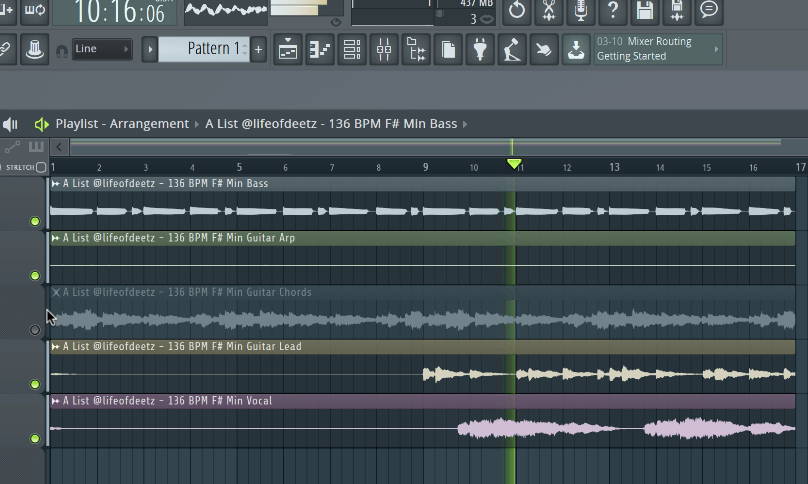Image resolution: width=808 pixels, height=484 pixels.
Task: Click the Guitar Chords gray waveform
Action: 423,320
